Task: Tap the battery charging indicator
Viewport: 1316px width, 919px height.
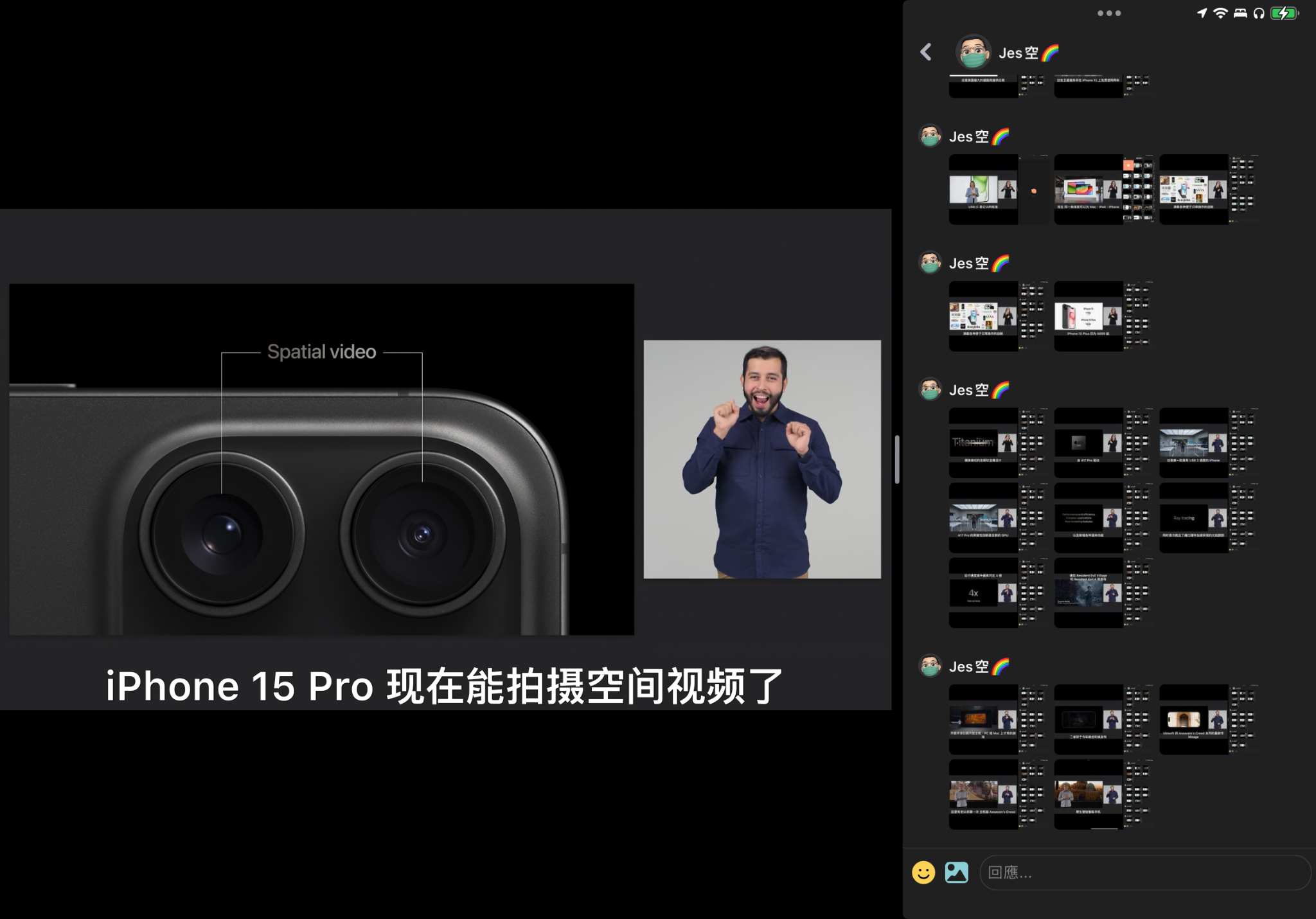Action: point(1284,13)
